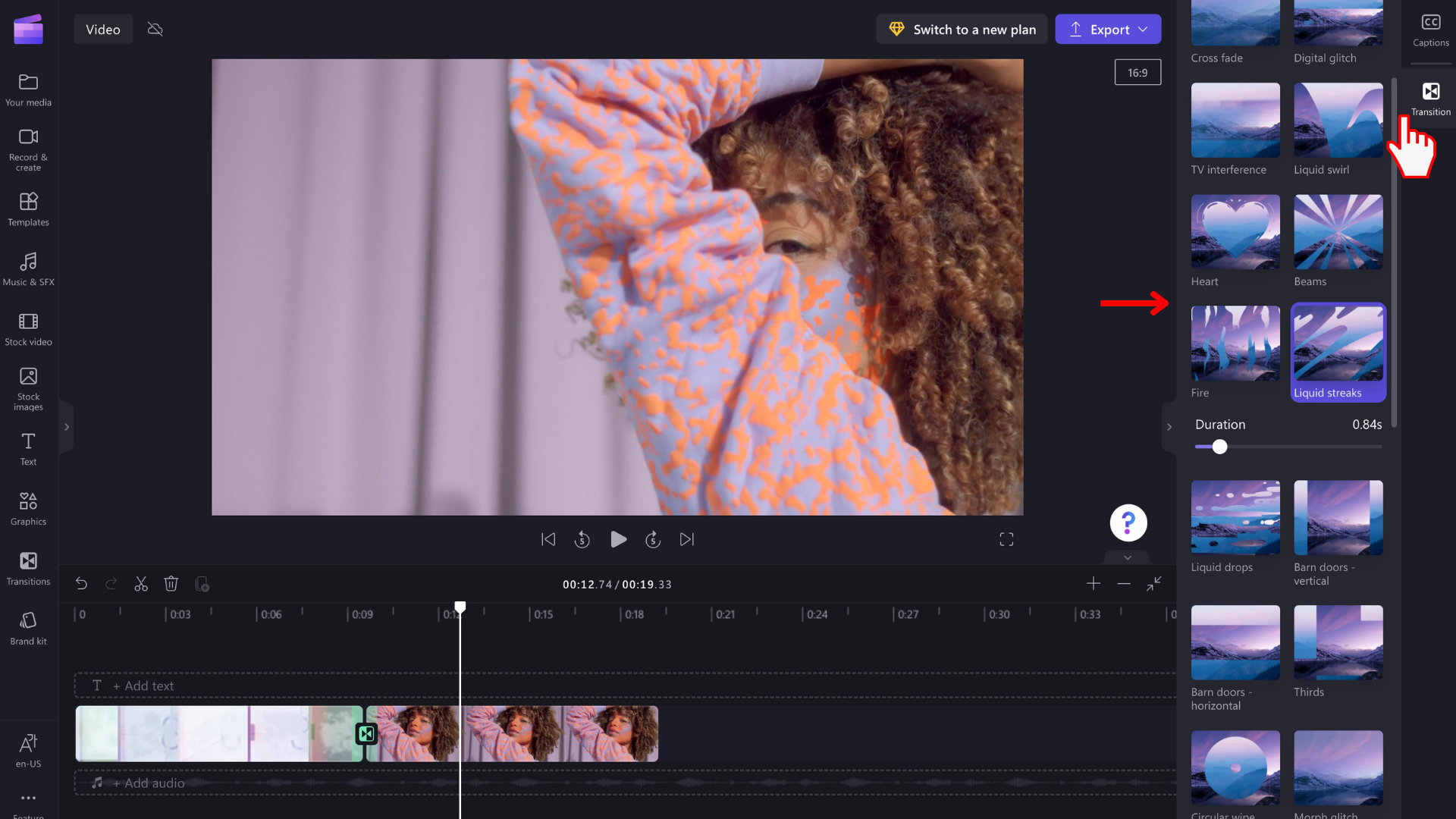The width and height of the screenshot is (1456, 819).
Task: Click the scissors cut tool
Action: tap(141, 584)
